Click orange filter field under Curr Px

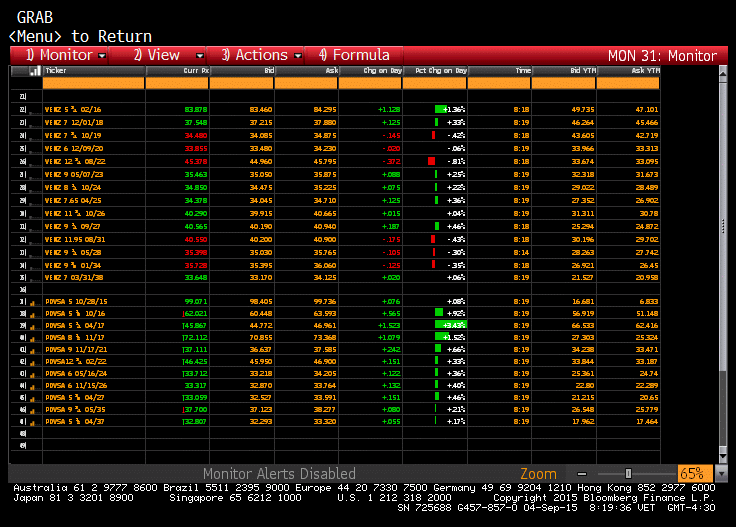pos(177,83)
